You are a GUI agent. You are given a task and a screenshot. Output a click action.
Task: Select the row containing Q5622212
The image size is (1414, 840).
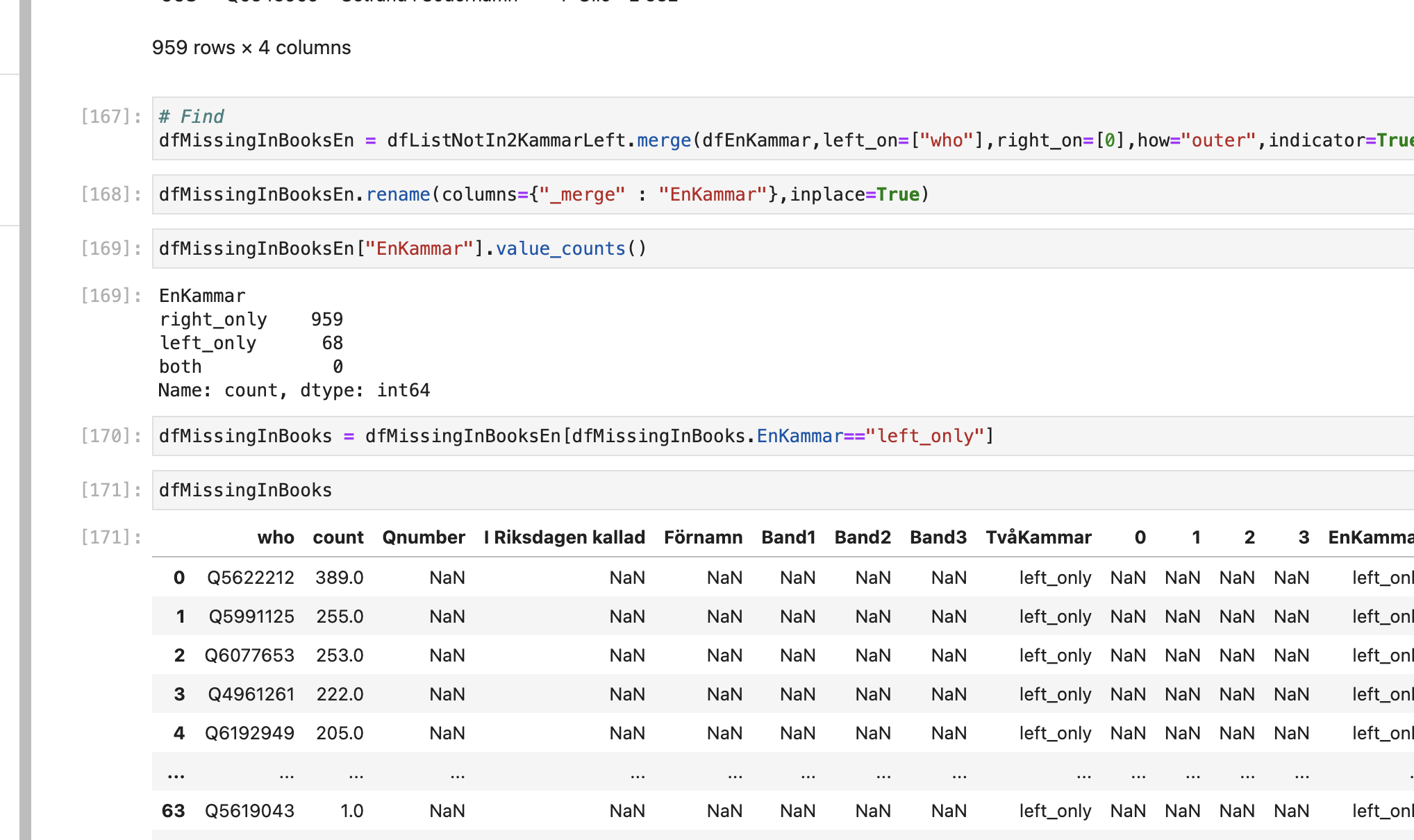pos(251,577)
